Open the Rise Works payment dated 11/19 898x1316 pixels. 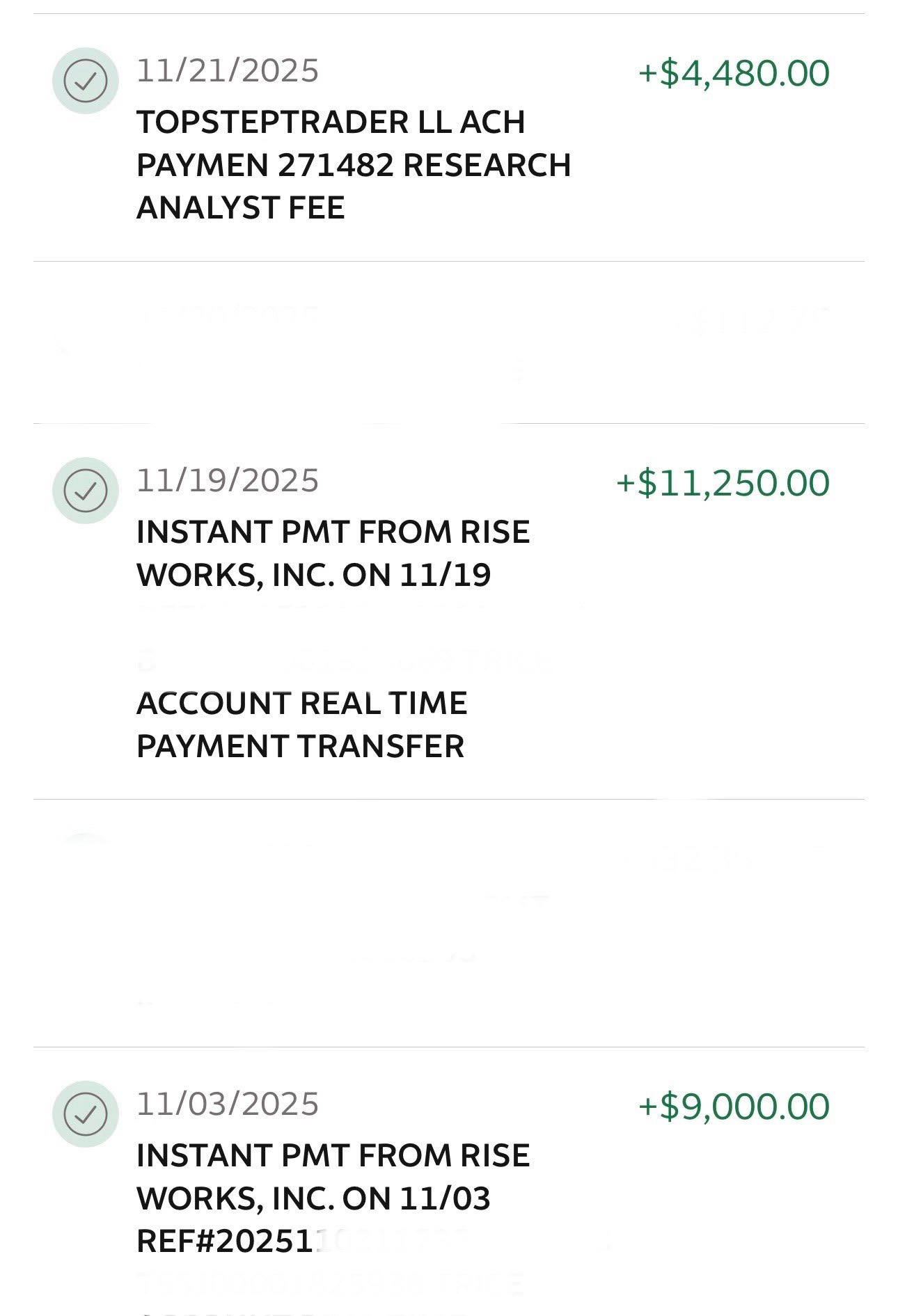tap(333, 532)
